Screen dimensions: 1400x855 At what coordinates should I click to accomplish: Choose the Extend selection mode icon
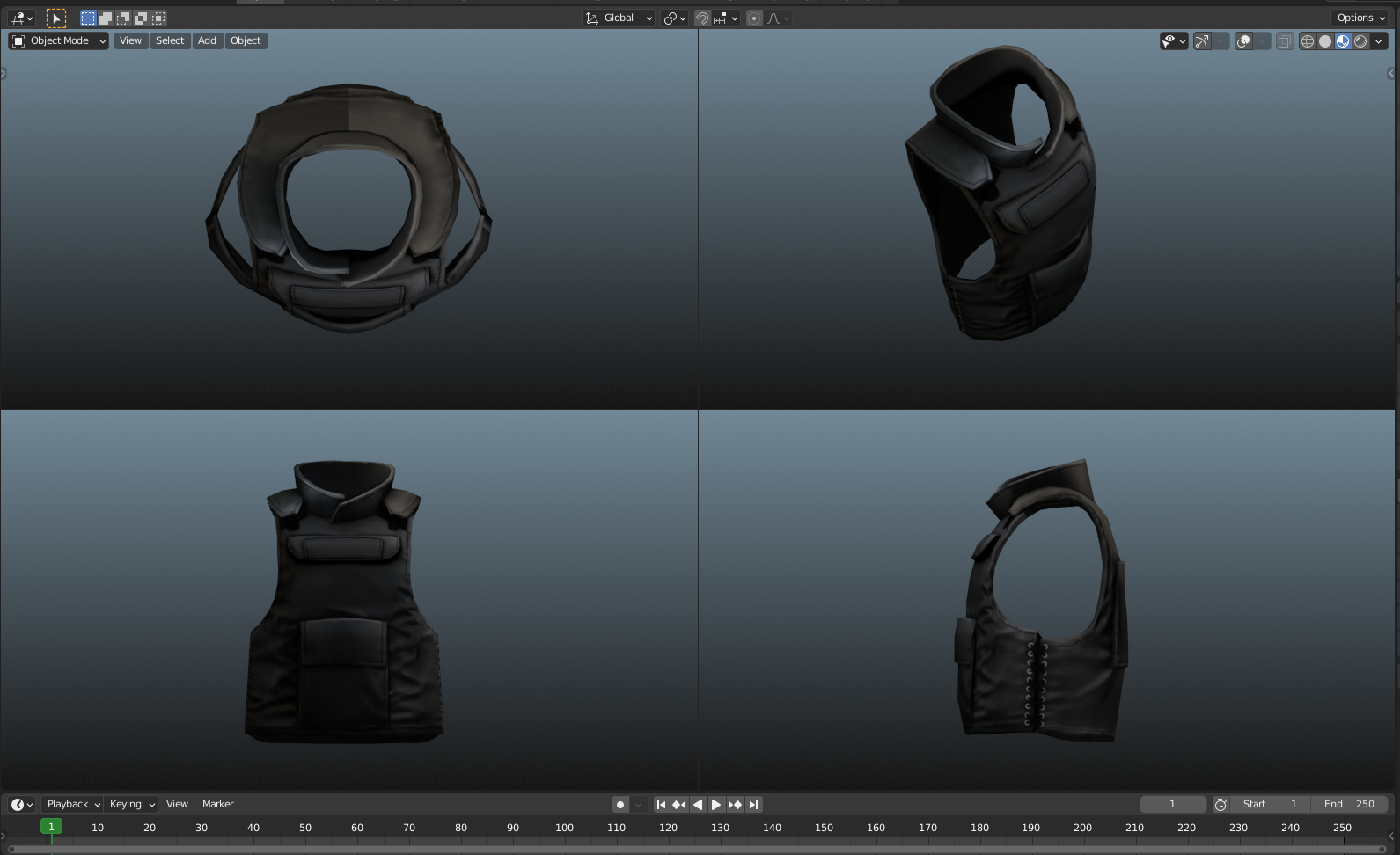[106, 18]
